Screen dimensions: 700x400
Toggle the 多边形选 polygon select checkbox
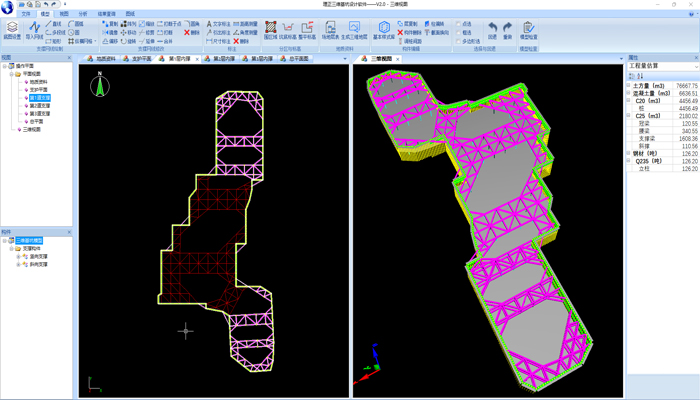point(459,42)
